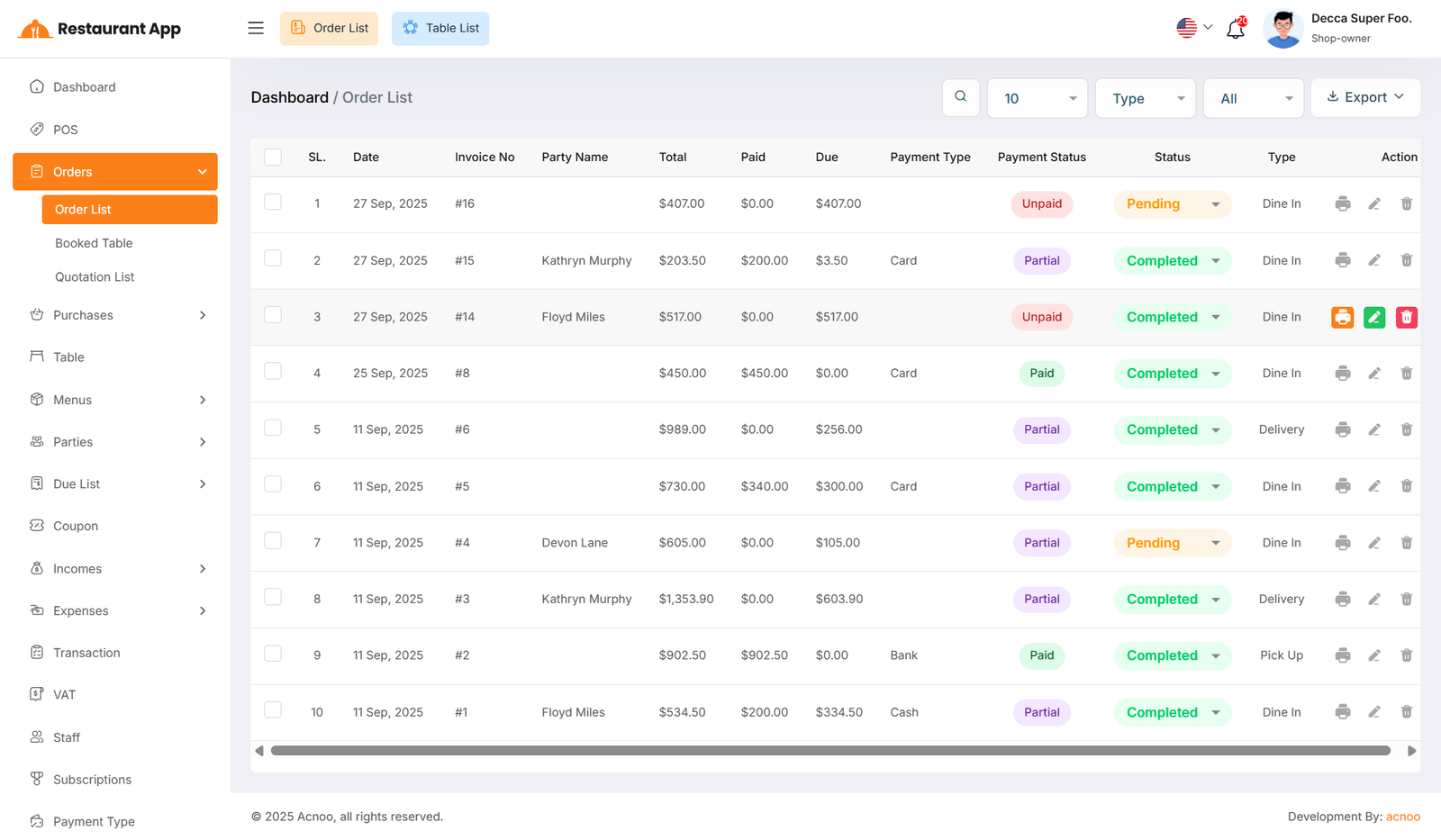This screenshot has height=840, width=1441.
Task: Click the search magnifier icon
Action: coord(961,97)
